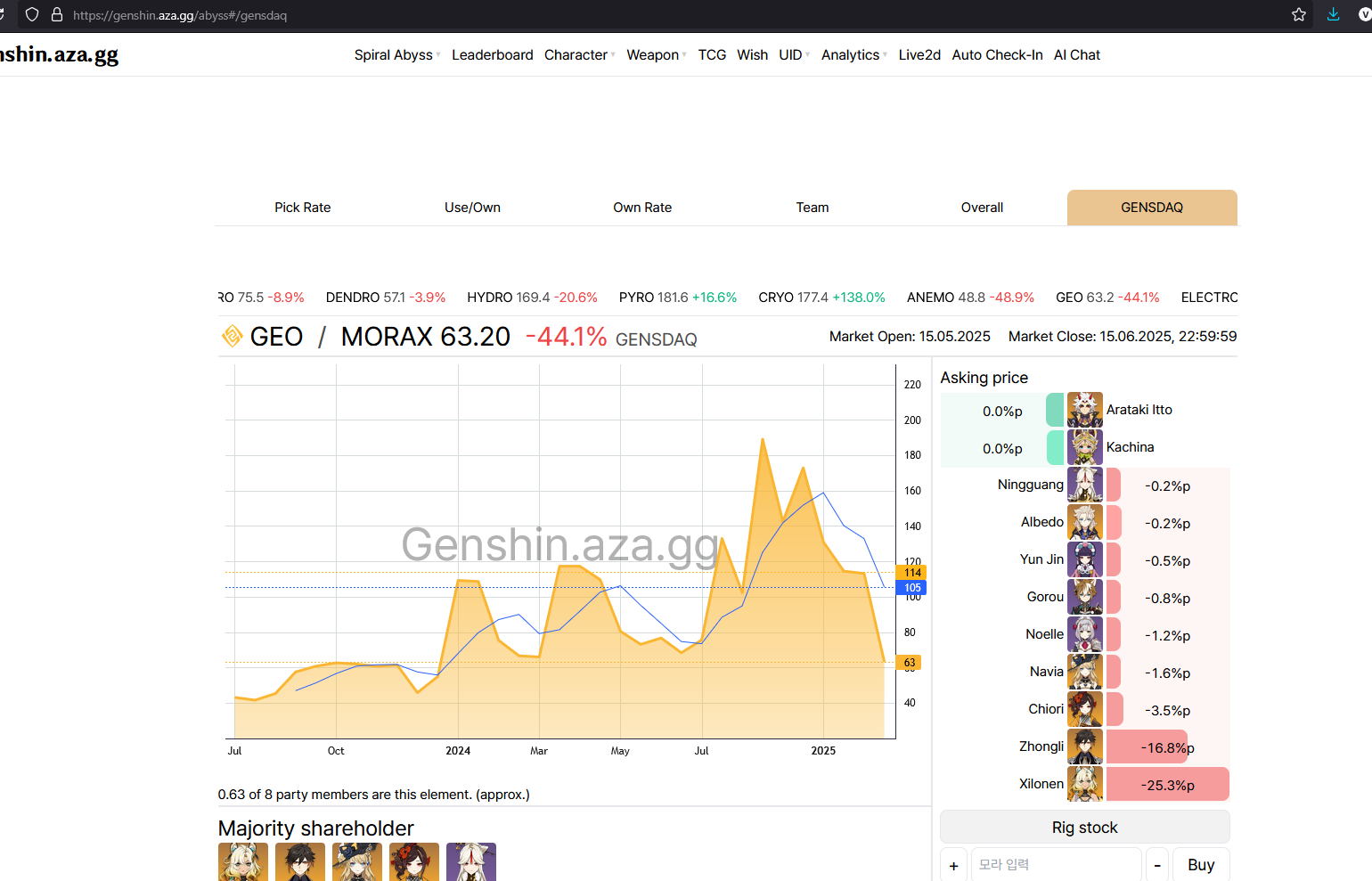This screenshot has width=1372, height=881.
Task: Click Albedo's character portrait
Action: pos(1084,522)
